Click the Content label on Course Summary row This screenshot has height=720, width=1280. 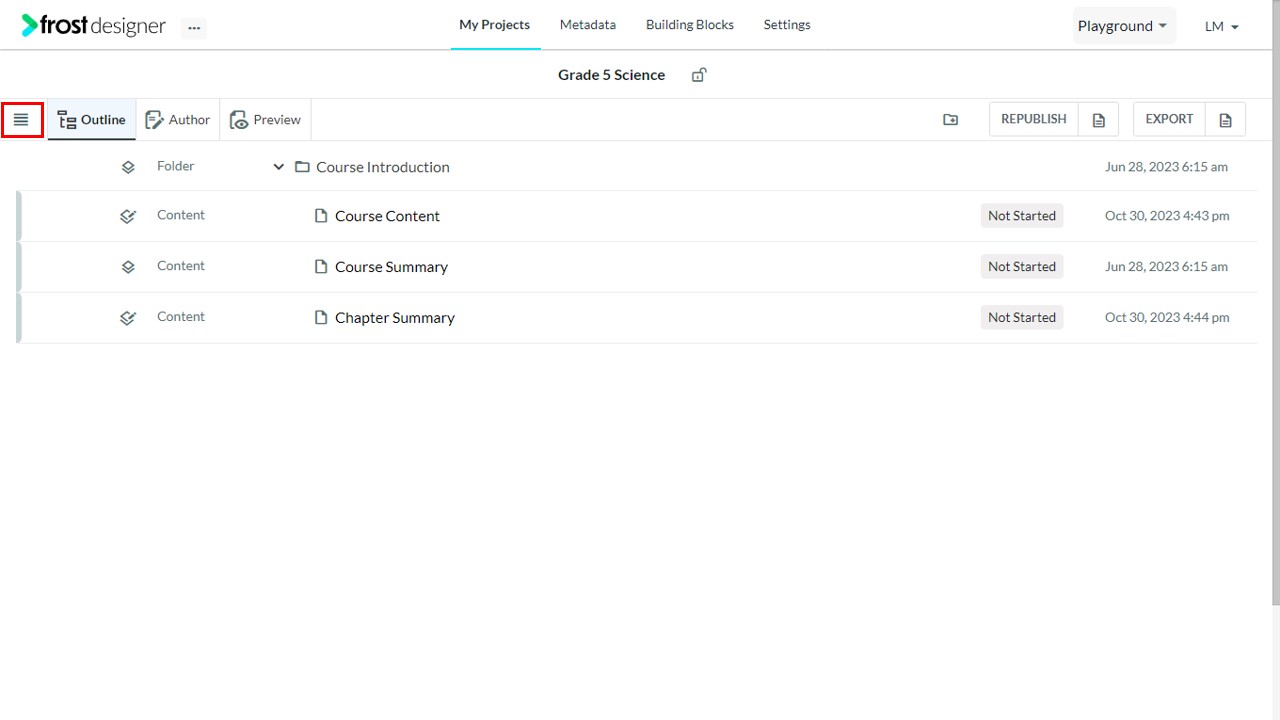click(x=181, y=266)
